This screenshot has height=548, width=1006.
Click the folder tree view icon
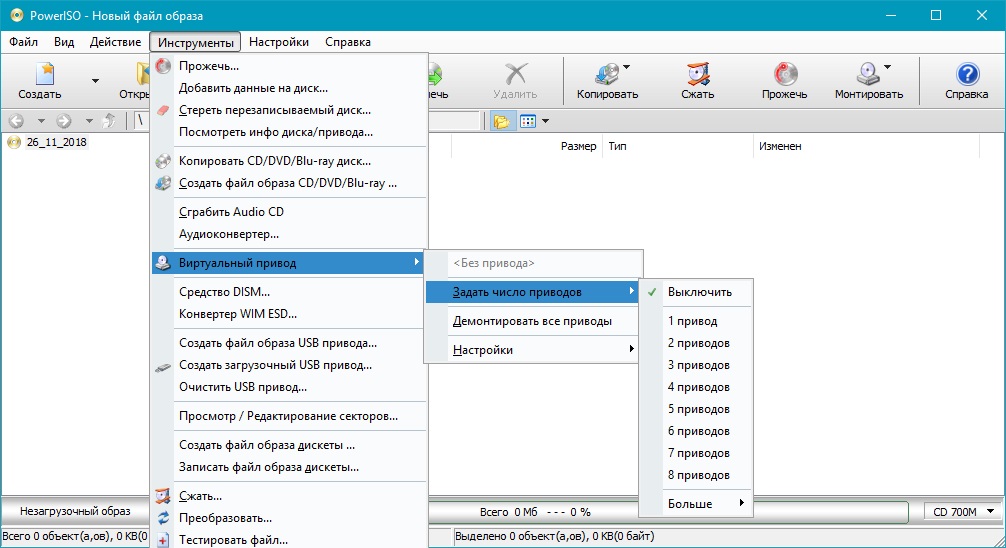tap(502, 121)
